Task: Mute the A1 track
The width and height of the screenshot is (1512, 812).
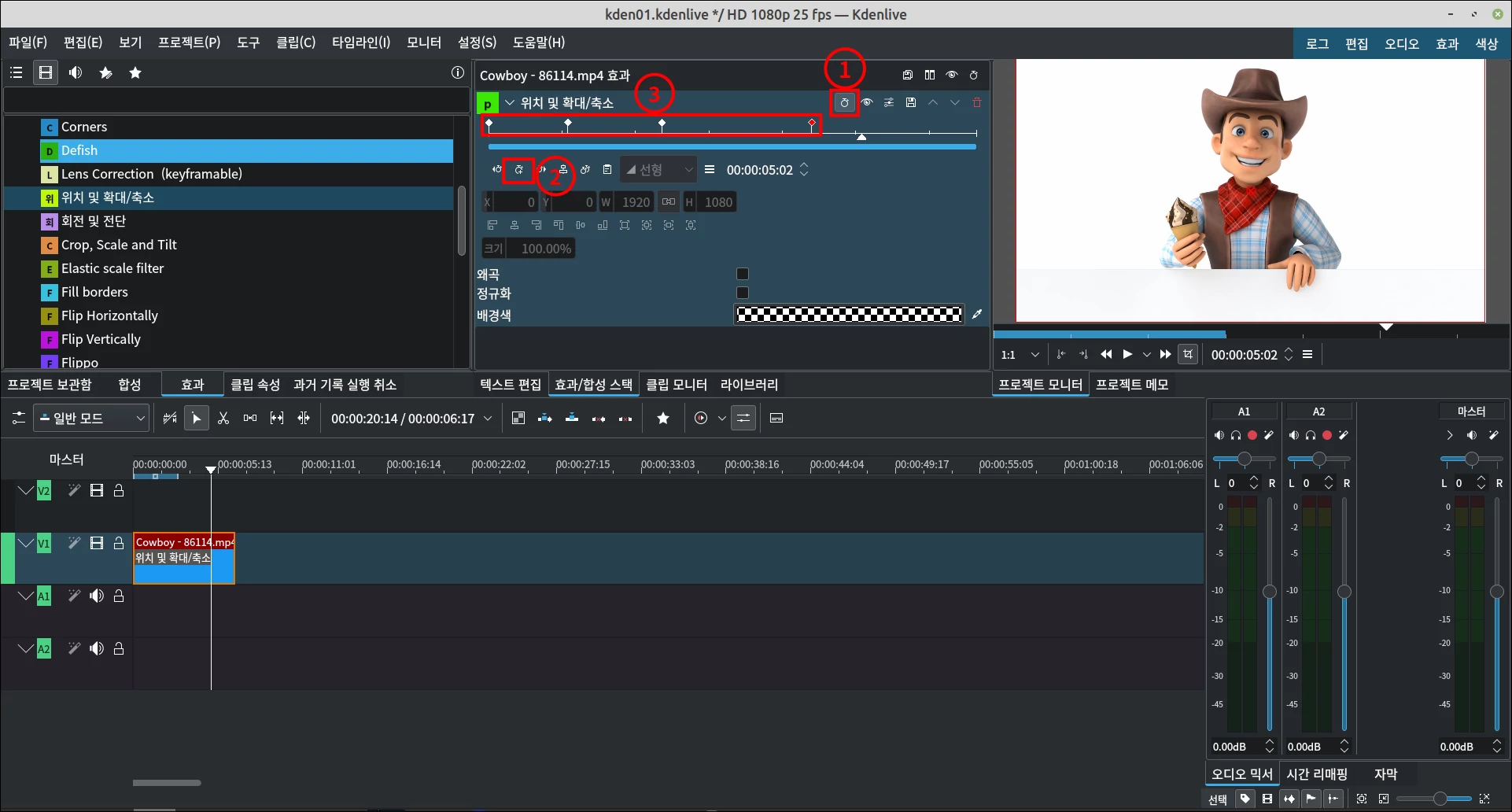Action: pos(97,596)
